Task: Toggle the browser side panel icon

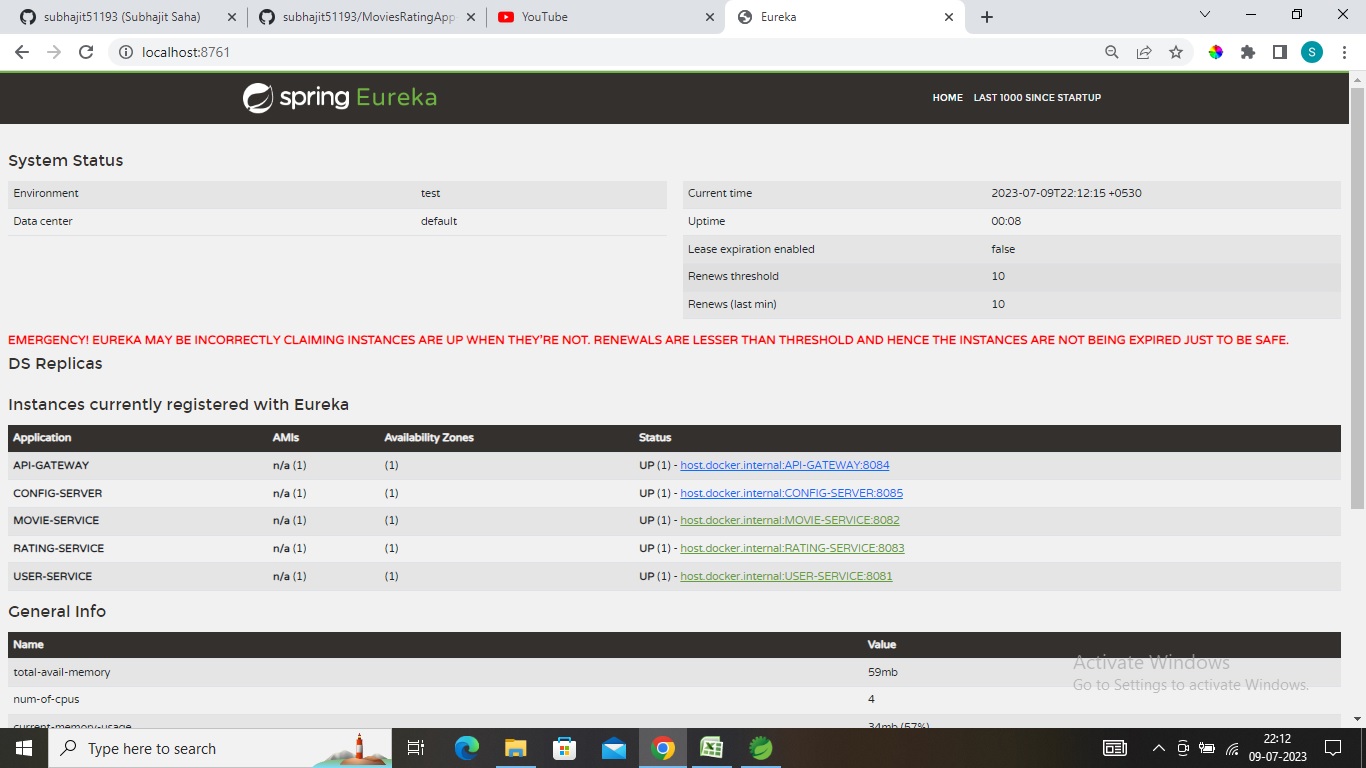Action: [1280, 52]
